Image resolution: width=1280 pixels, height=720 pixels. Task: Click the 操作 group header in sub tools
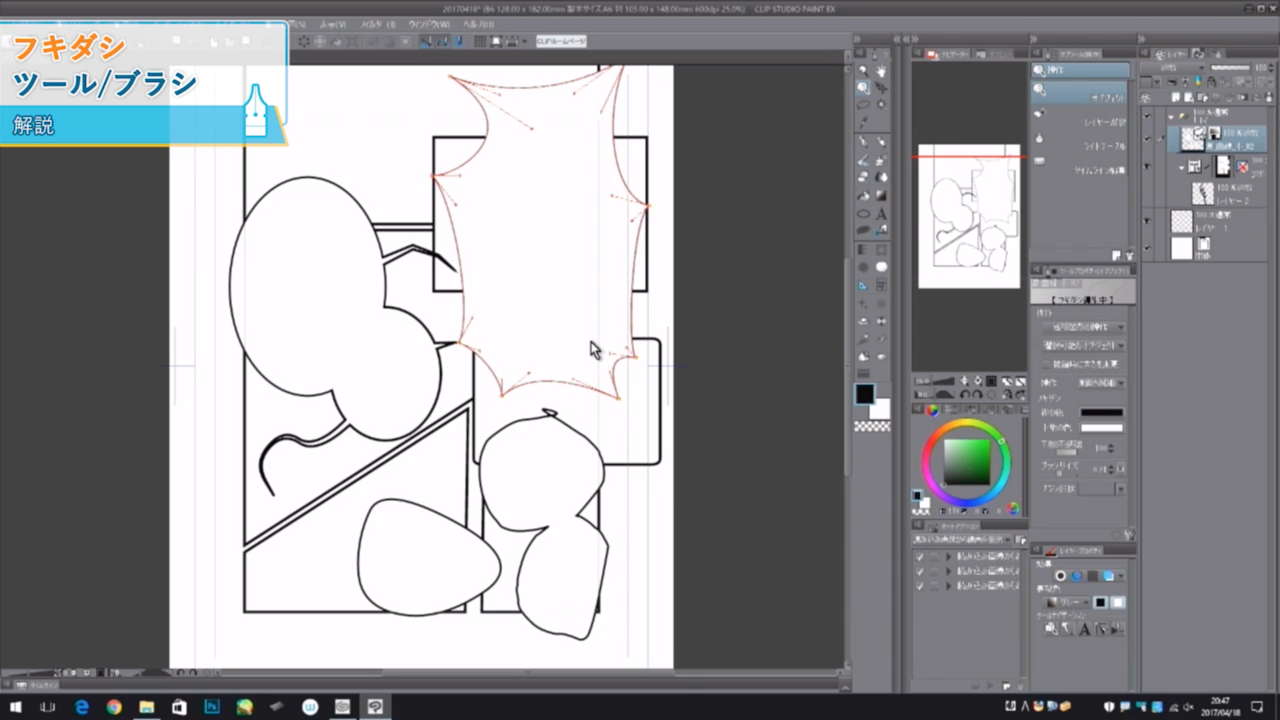point(1081,70)
